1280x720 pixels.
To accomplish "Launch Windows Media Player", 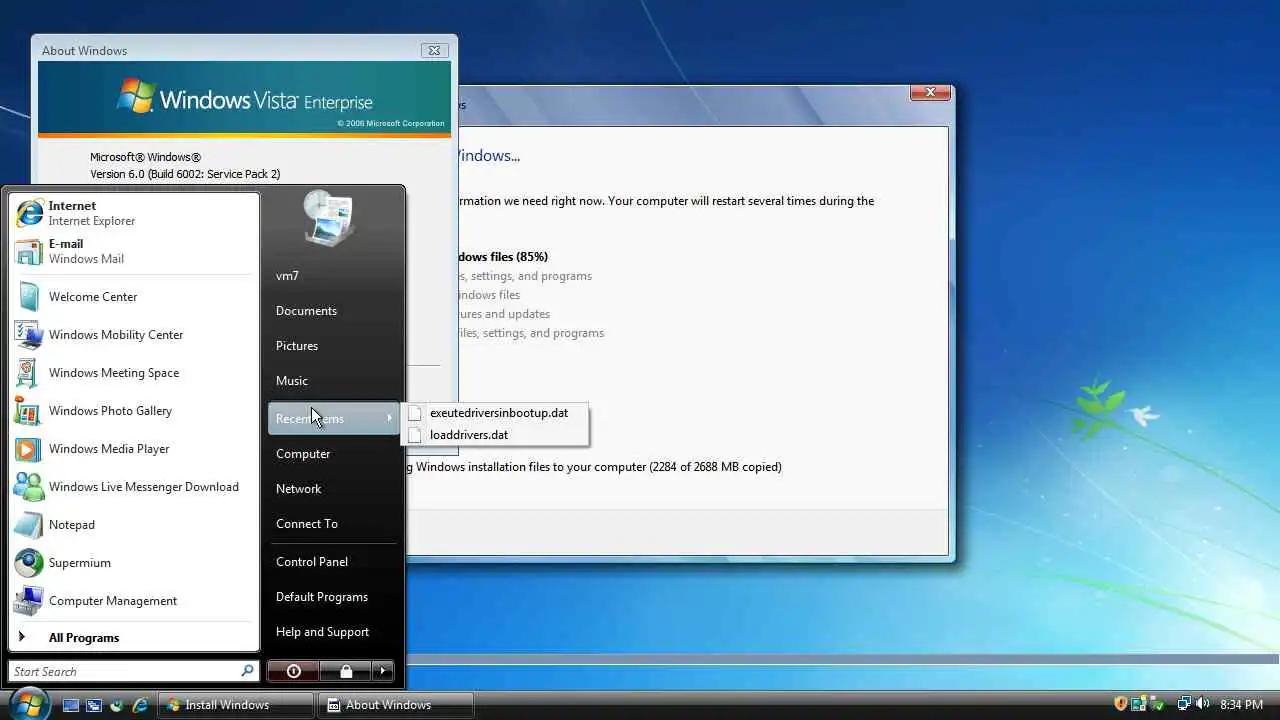I will [x=134, y=449].
